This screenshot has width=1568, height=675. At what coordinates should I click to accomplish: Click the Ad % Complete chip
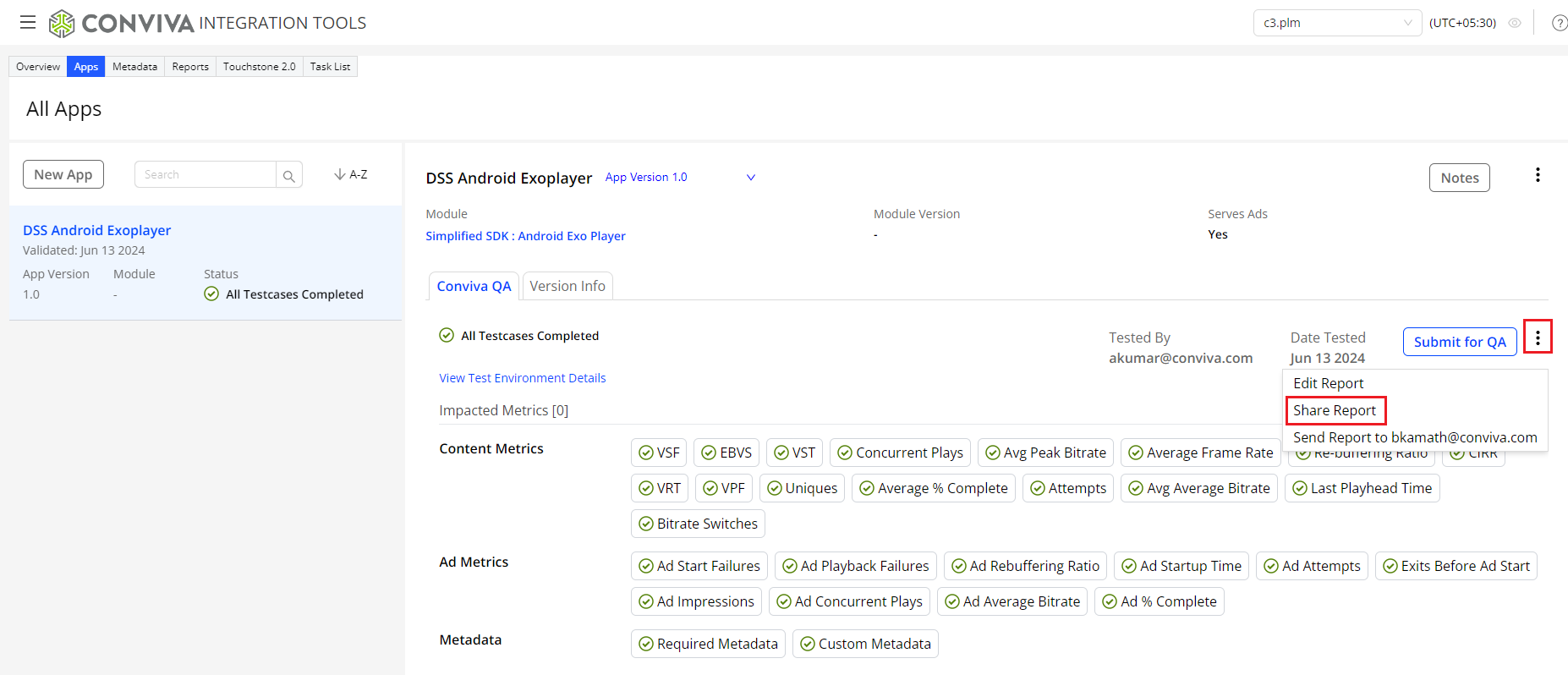pyautogui.click(x=1160, y=601)
